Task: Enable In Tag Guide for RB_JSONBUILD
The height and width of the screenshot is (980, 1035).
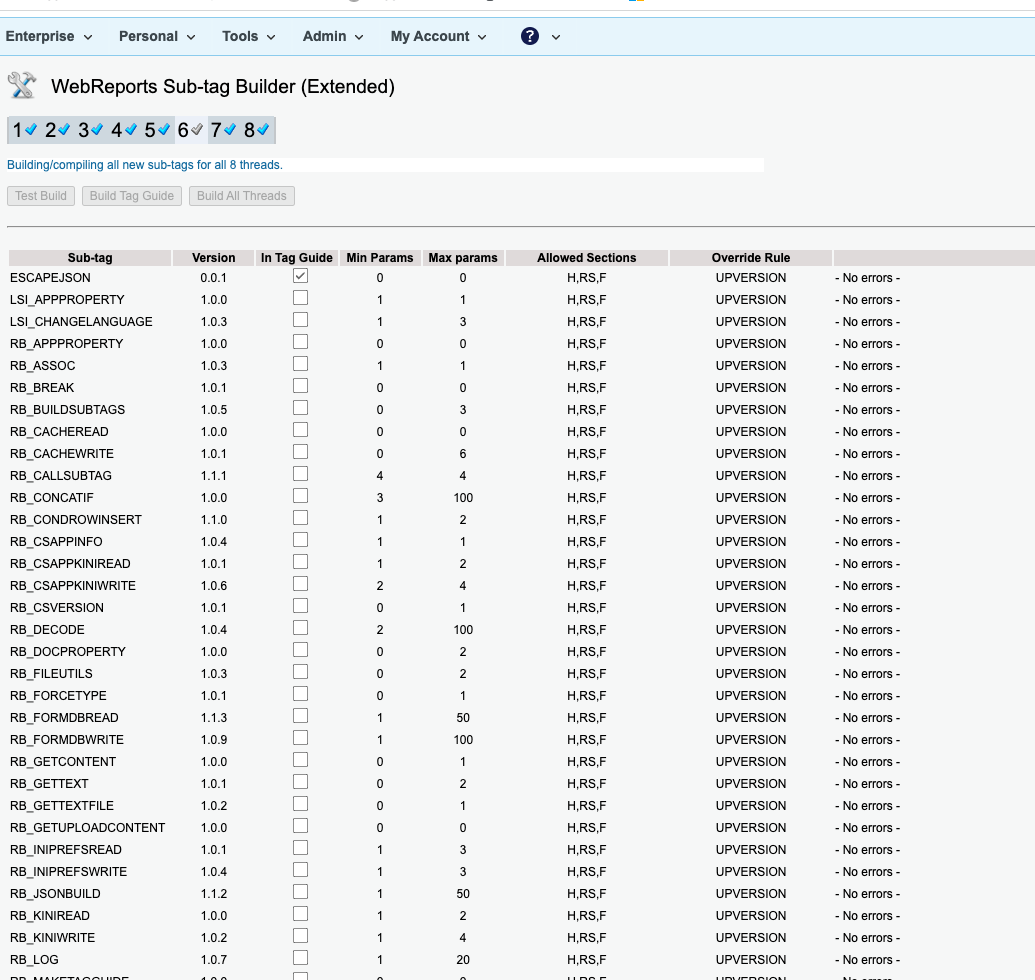Action: pyautogui.click(x=300, y=892)
